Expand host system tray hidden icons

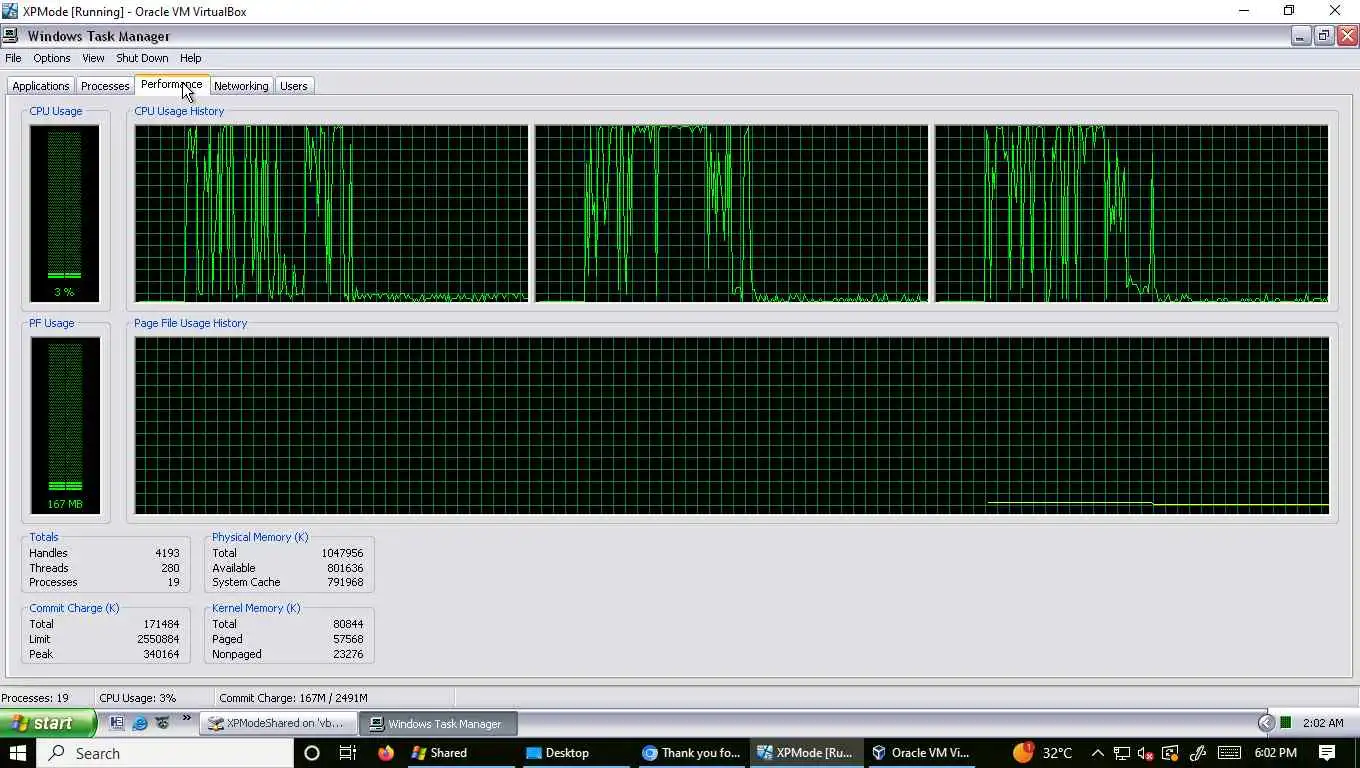1097,753
